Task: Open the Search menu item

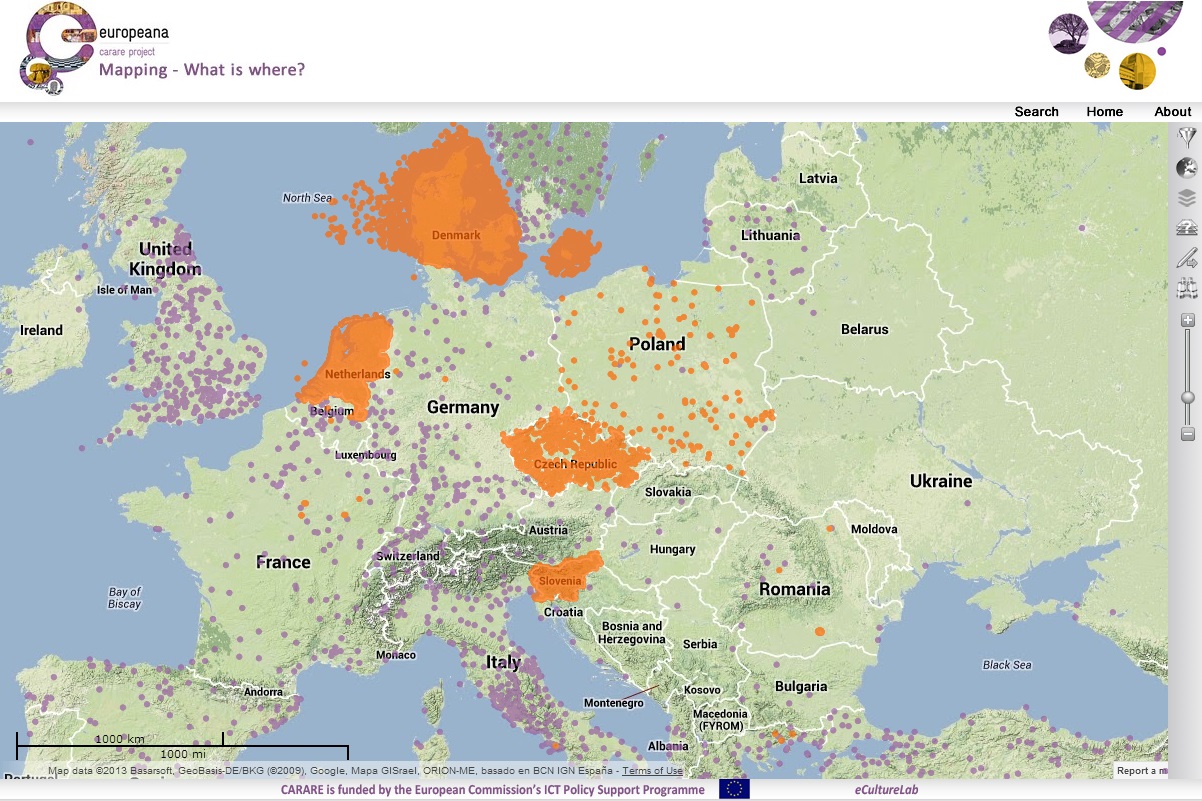Action: tap(1036, 111)
